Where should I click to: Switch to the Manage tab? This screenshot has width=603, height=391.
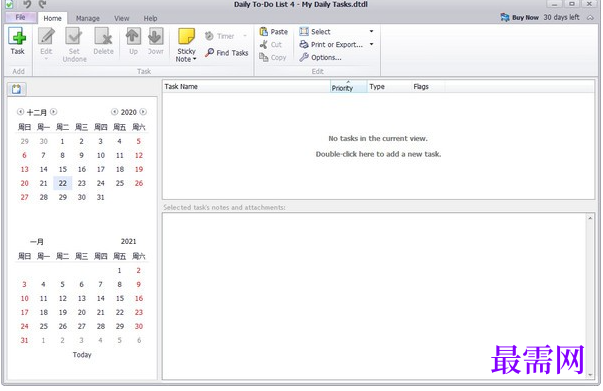[x=88, y=18]
